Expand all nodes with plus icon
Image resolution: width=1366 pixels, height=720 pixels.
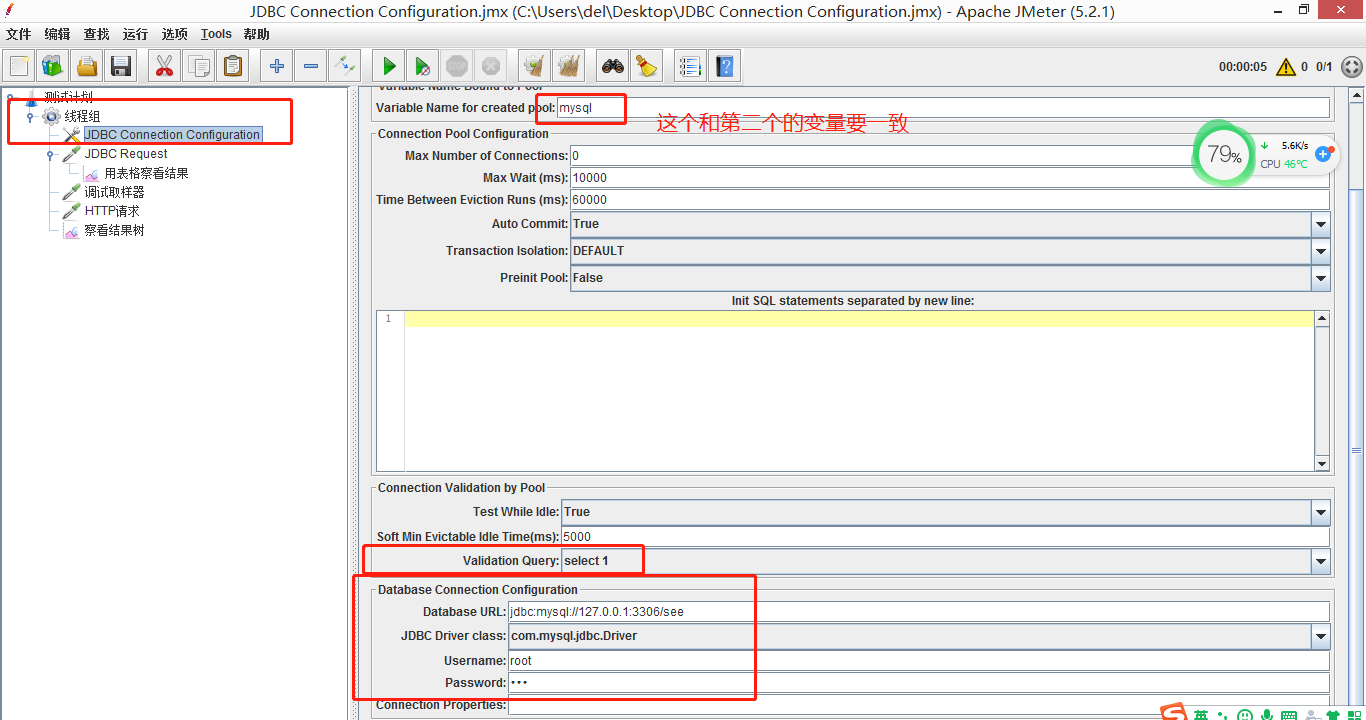click(277, 67)
